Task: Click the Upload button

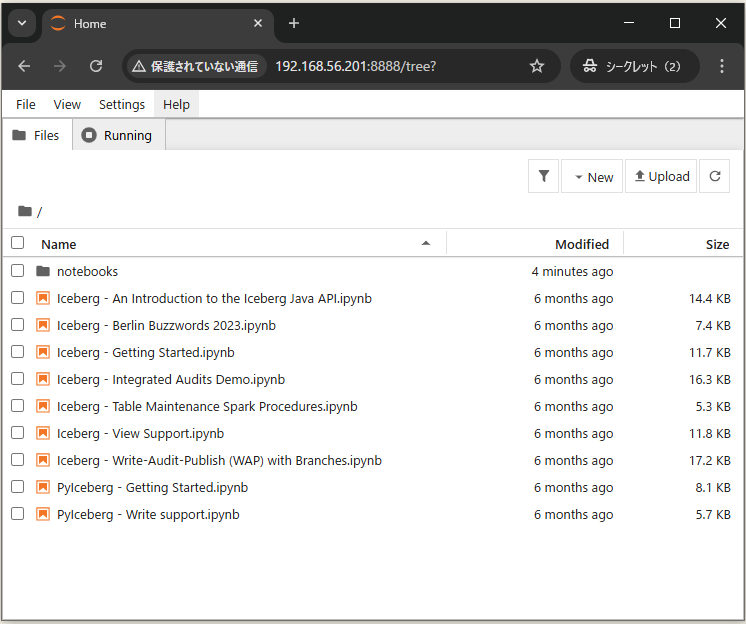Action: pyautogui.click(x=661, y=176)
